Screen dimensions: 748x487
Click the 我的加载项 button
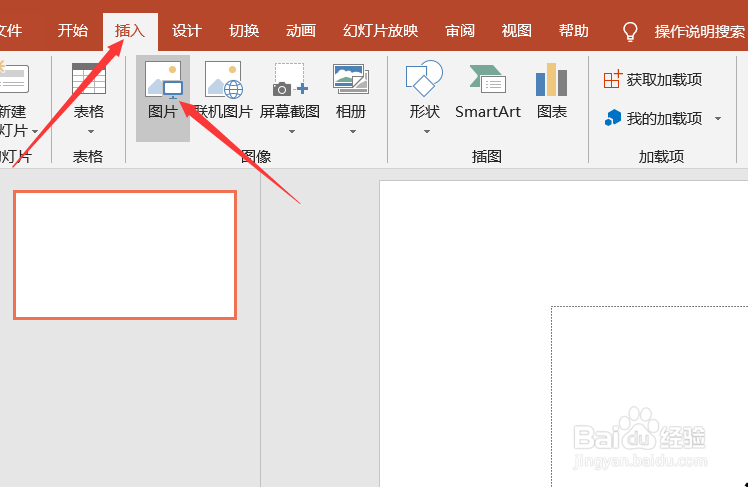pos(653,118)
